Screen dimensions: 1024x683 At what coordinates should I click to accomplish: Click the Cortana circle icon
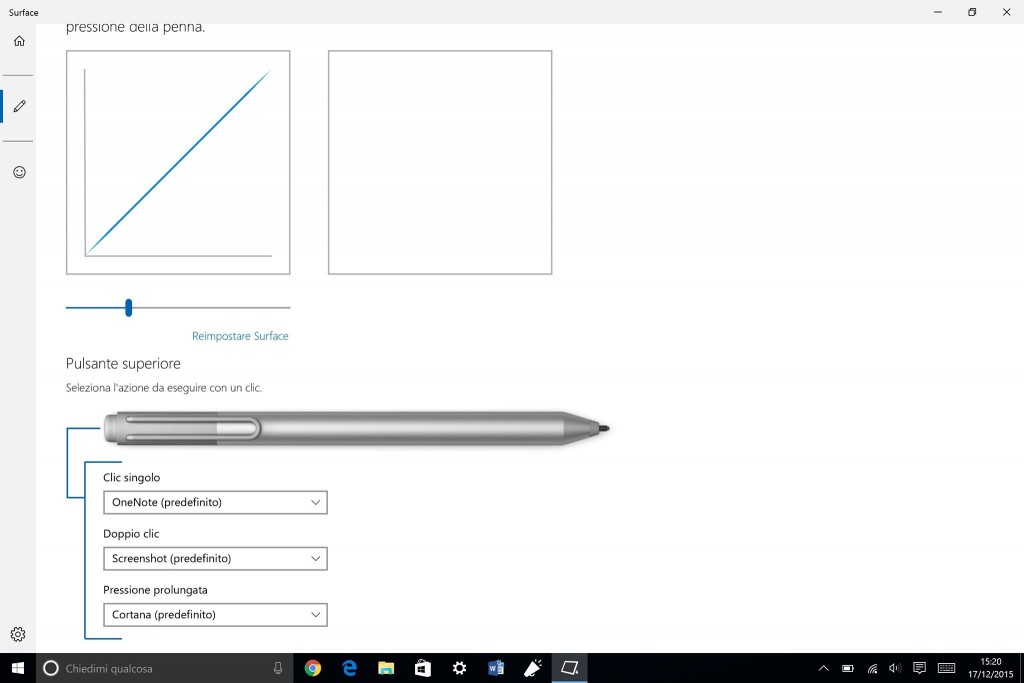pyautogui.click(x=50, y=668)
